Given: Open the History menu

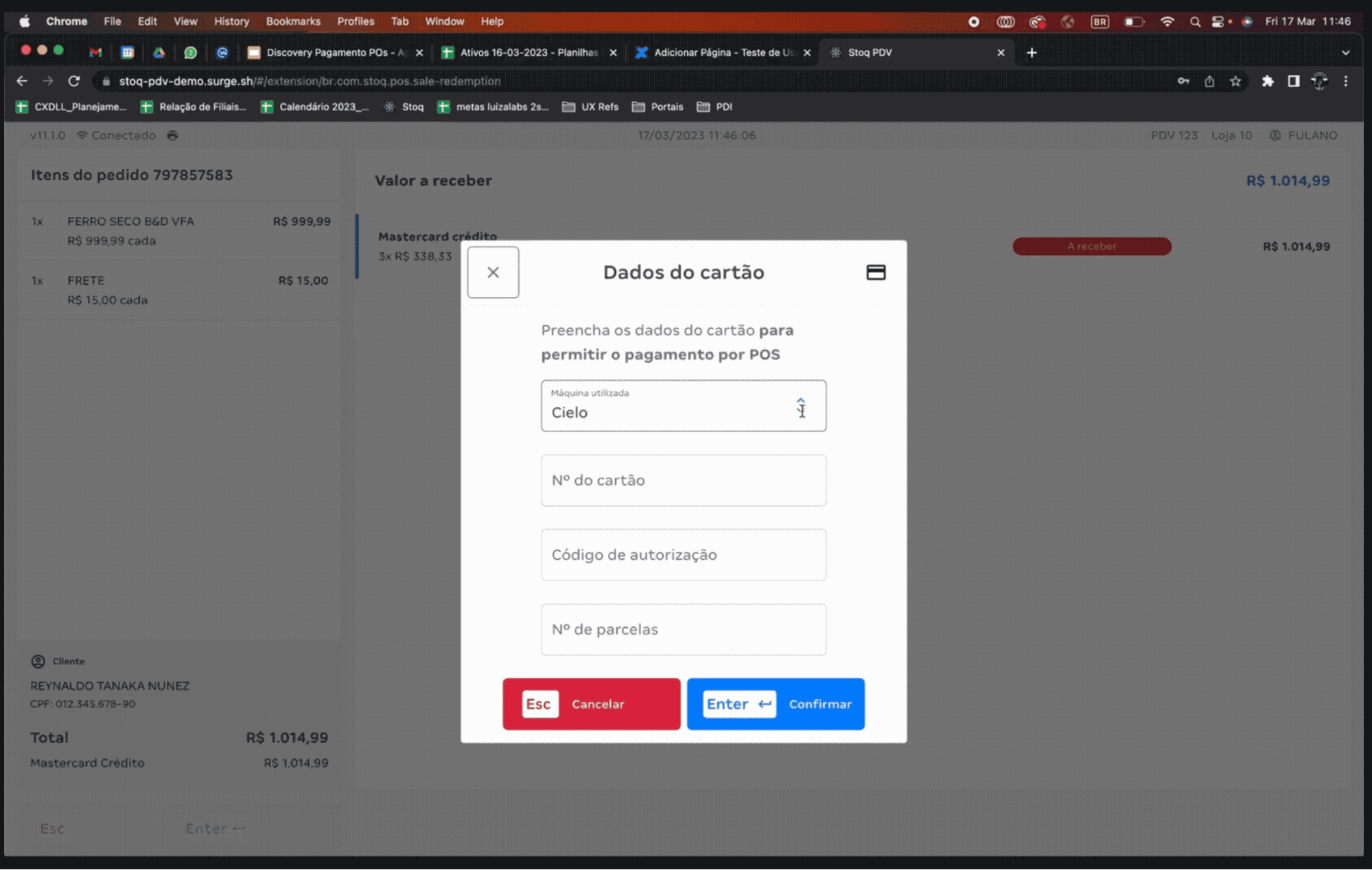Looking at the screenshot, I should [231, 21].
